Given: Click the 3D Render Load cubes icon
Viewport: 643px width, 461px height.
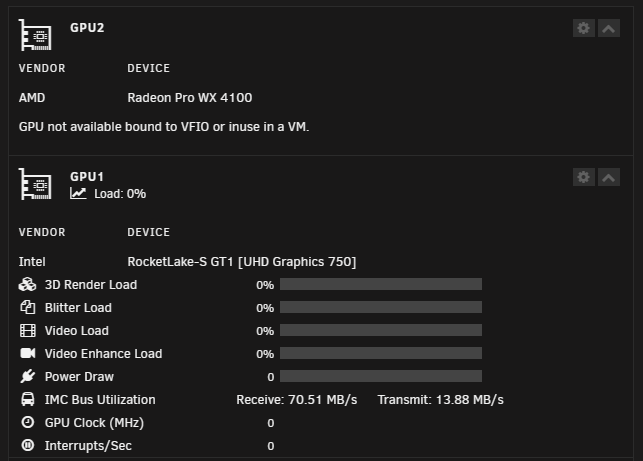Looking at the screenshot, I should pos(27,284).
